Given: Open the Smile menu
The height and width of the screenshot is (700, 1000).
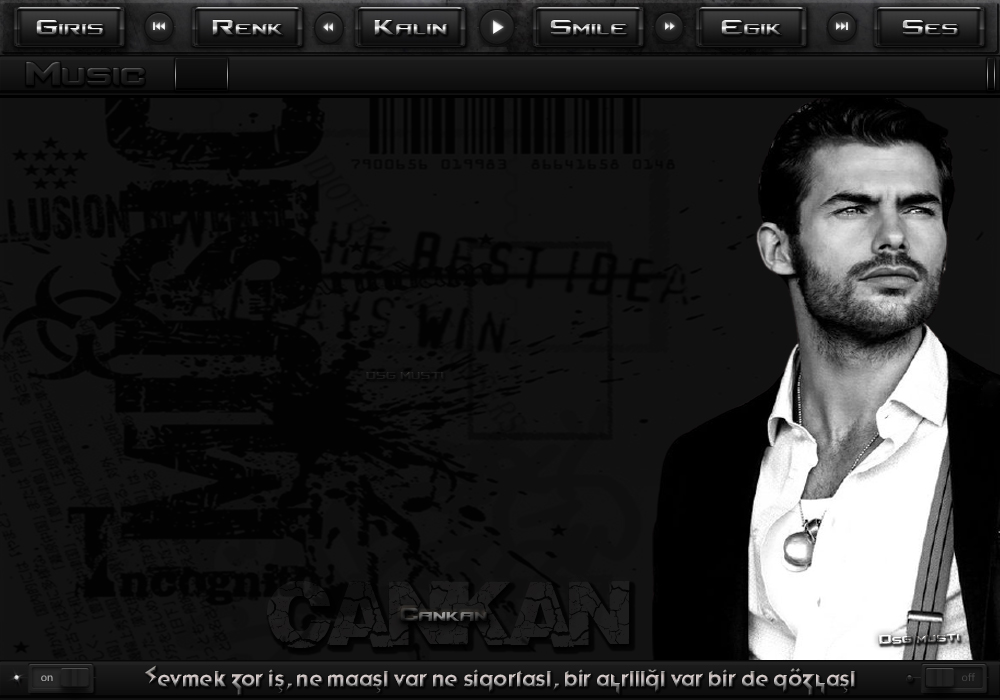Looking at the screenshot, I should pyautogui.click(x=588, y=27).
